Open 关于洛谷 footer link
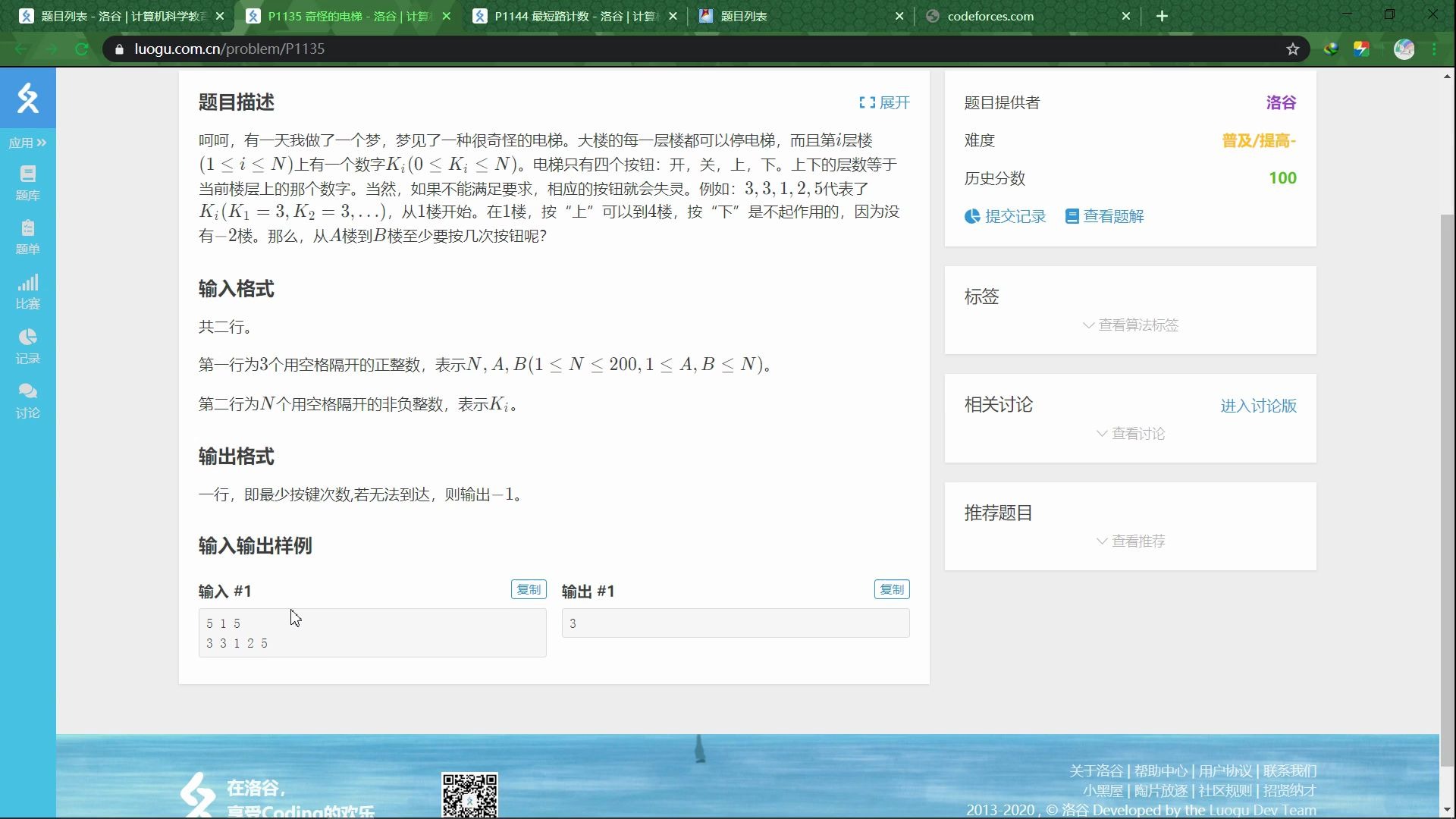This screenshot has width=1456, height=819. click(x=1096, y=771)
